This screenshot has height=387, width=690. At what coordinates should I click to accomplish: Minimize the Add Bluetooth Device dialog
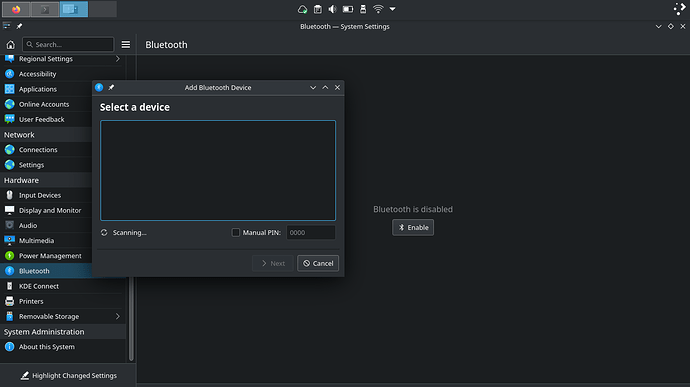coord(313,88)
